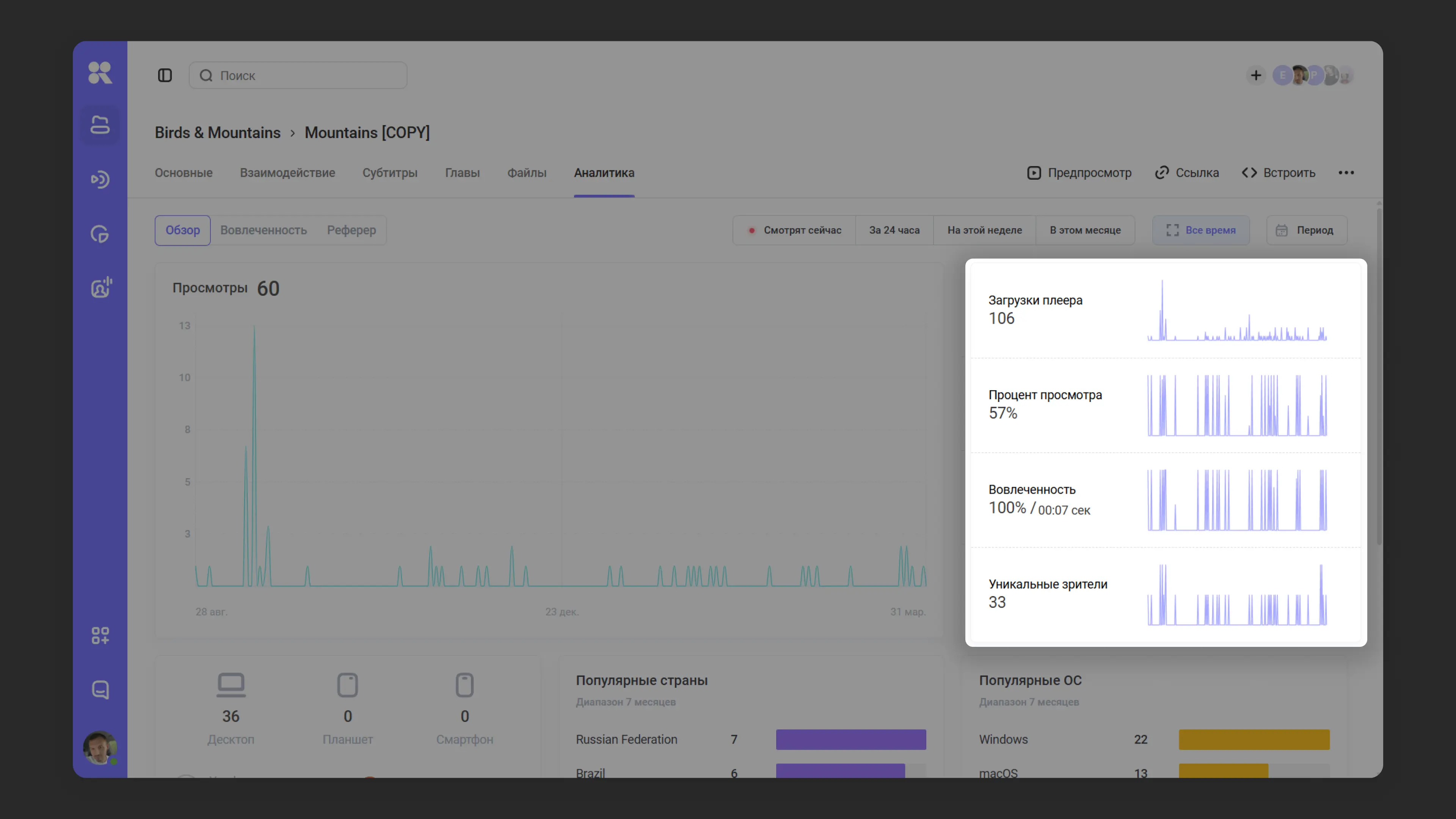Open the three-dots more options menu

pyautogui.click(x=1346, y=173)
